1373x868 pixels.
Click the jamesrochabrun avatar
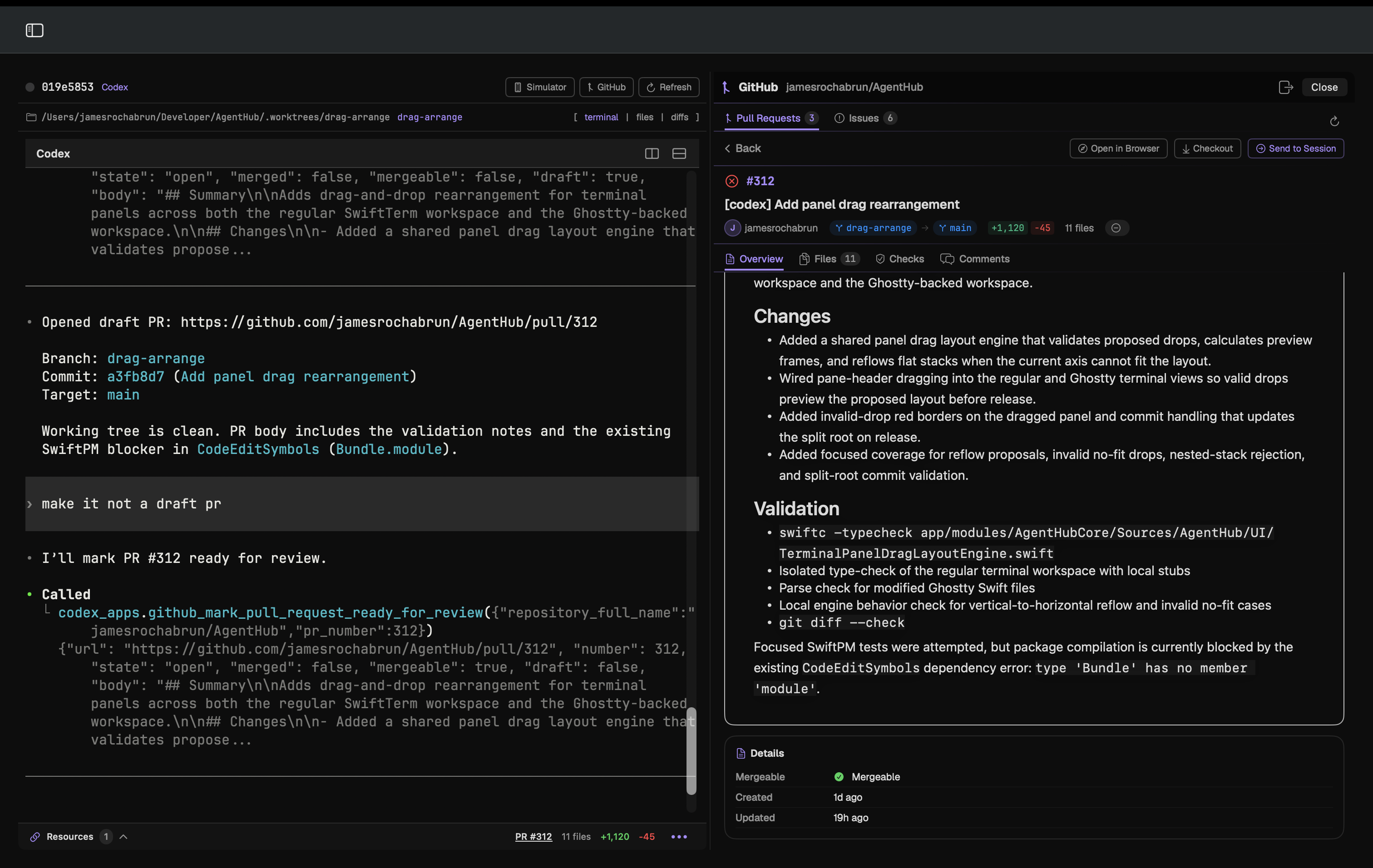click(x=732, y=228)
